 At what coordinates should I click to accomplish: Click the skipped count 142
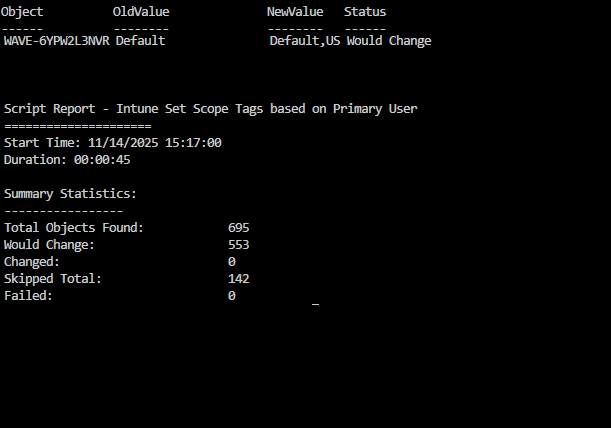pyautogui.click(x=238, y=279)
